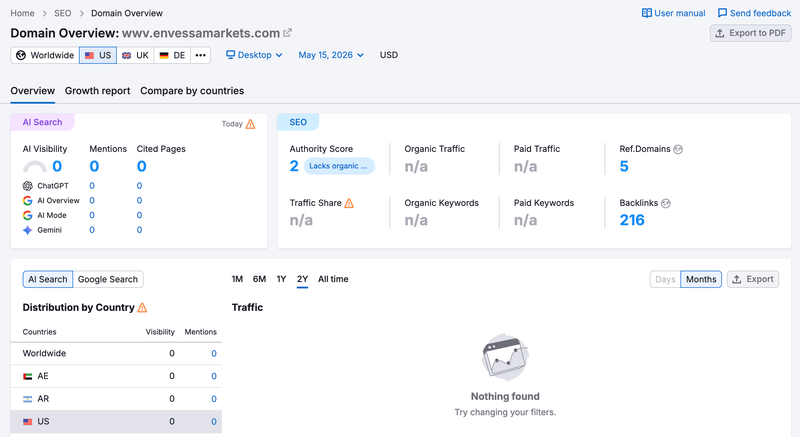Click the AI Visibility value 0
The width and height of the screenshot is (800, 437).
[57, 166]
